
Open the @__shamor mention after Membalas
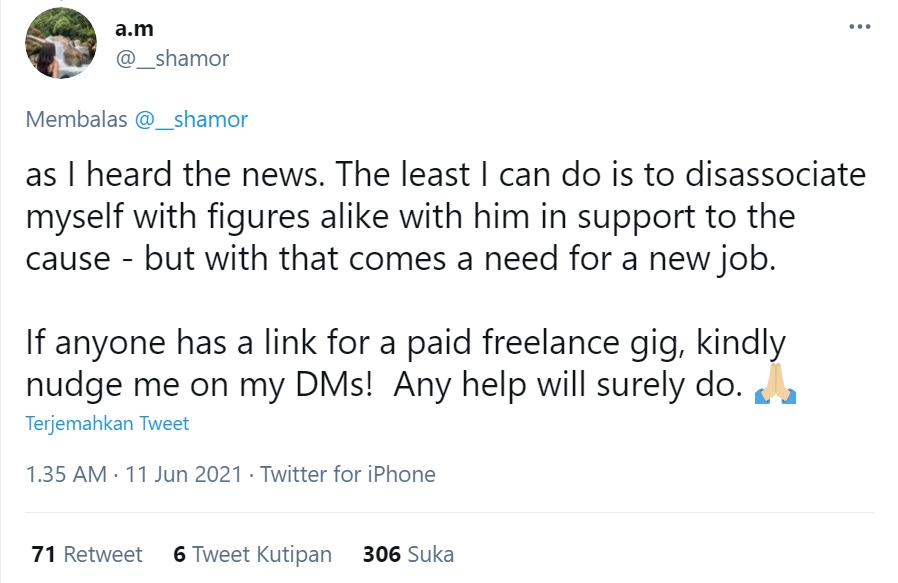(x=191, y=120)
